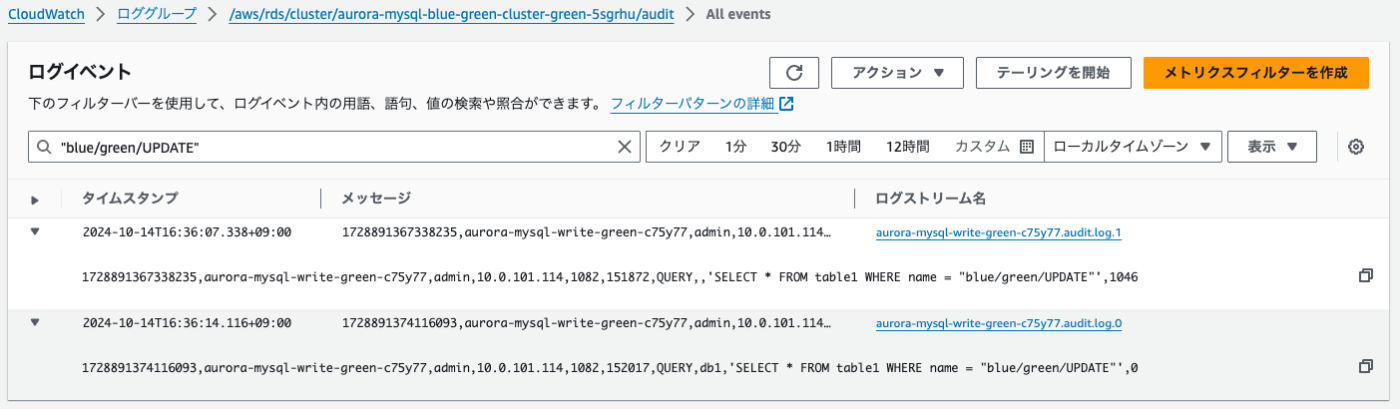Viewport: 1400px width, 409px height.
Task: Open log stream audit.log.0 link
Action: pyautogui.click(x=998, y=324)
